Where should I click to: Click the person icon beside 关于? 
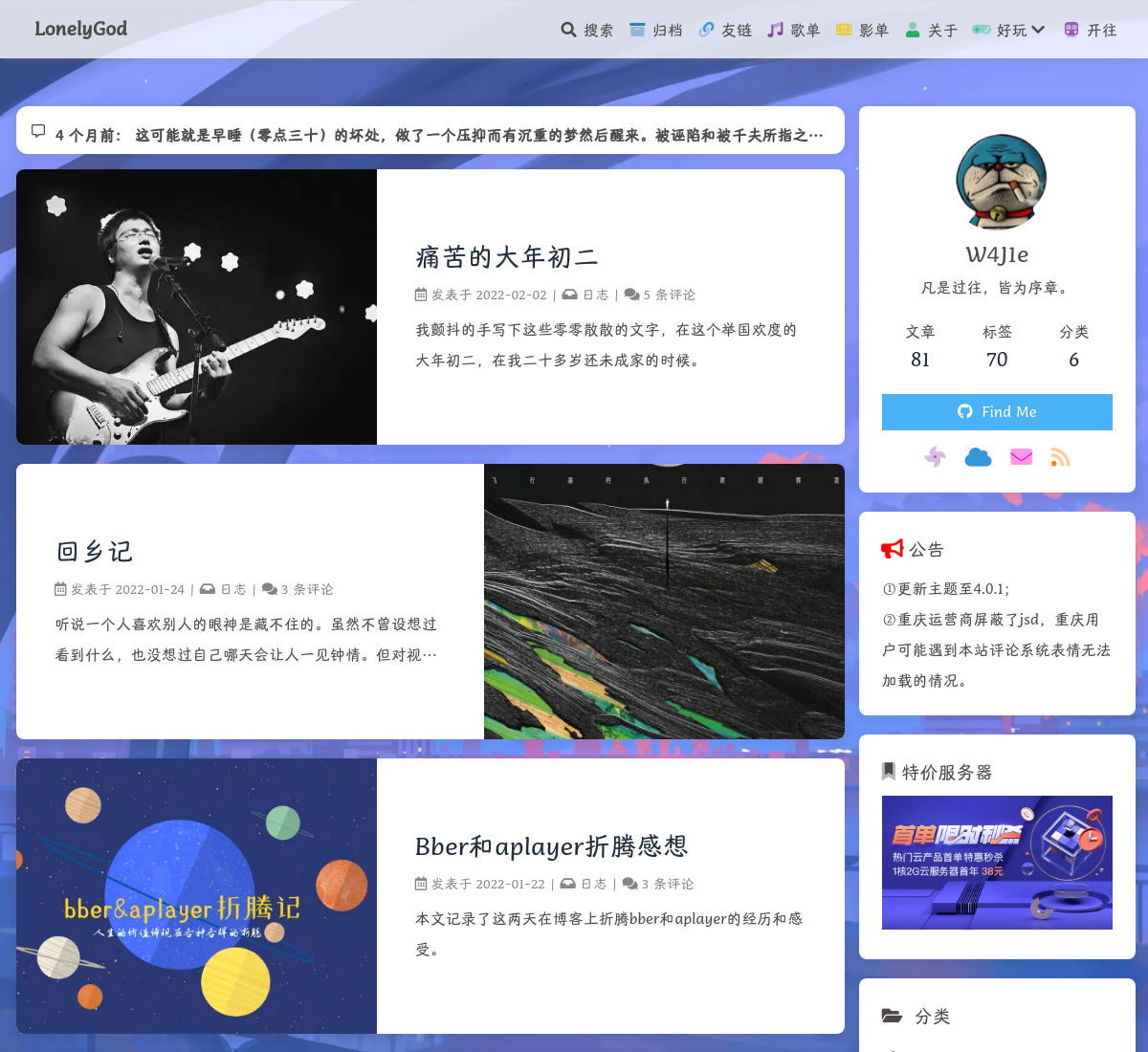click(x=913, y=30)
